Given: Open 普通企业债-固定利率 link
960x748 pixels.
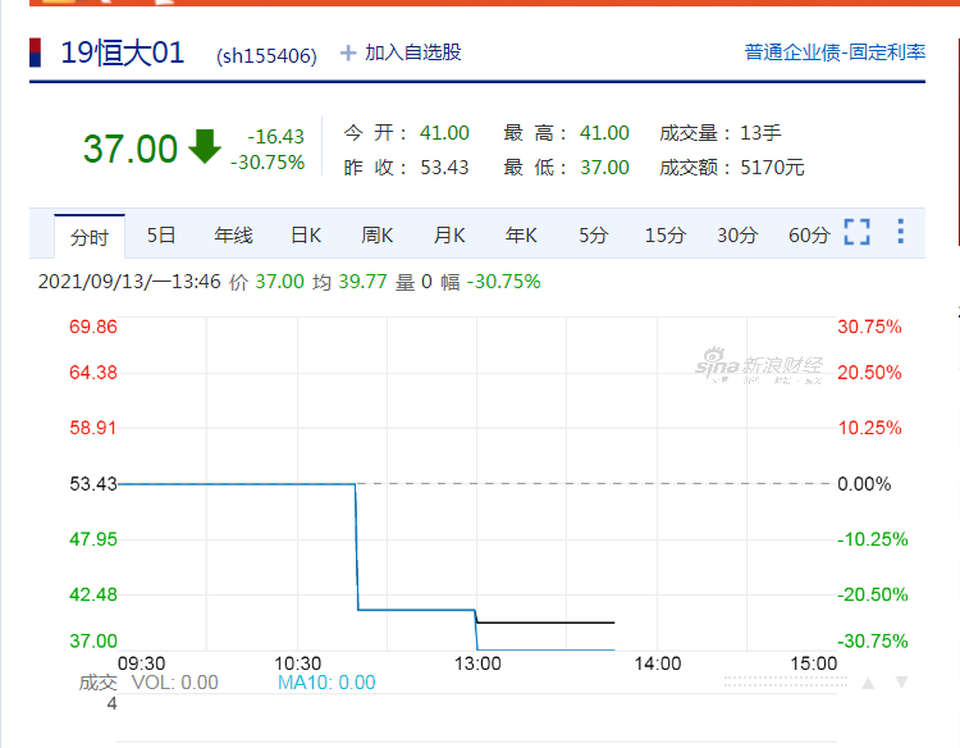Looking at the screenshot, I should 834,53.
